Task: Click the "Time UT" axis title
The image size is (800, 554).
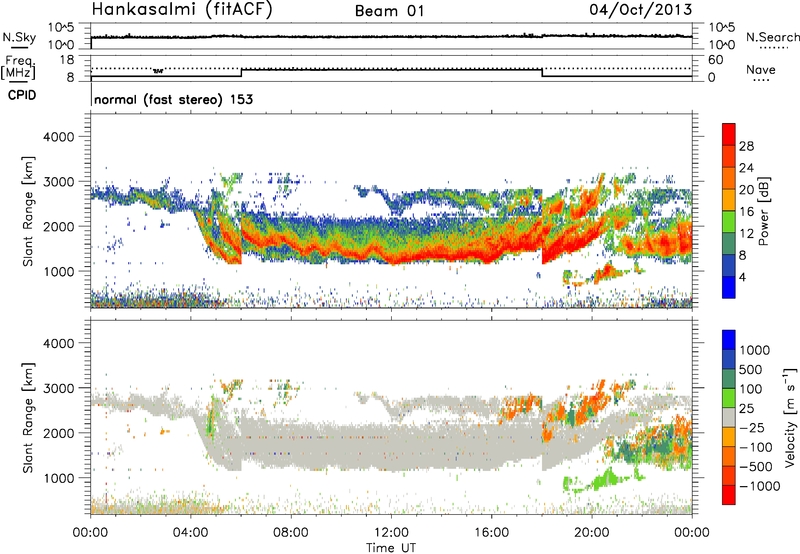Action: 391,547
